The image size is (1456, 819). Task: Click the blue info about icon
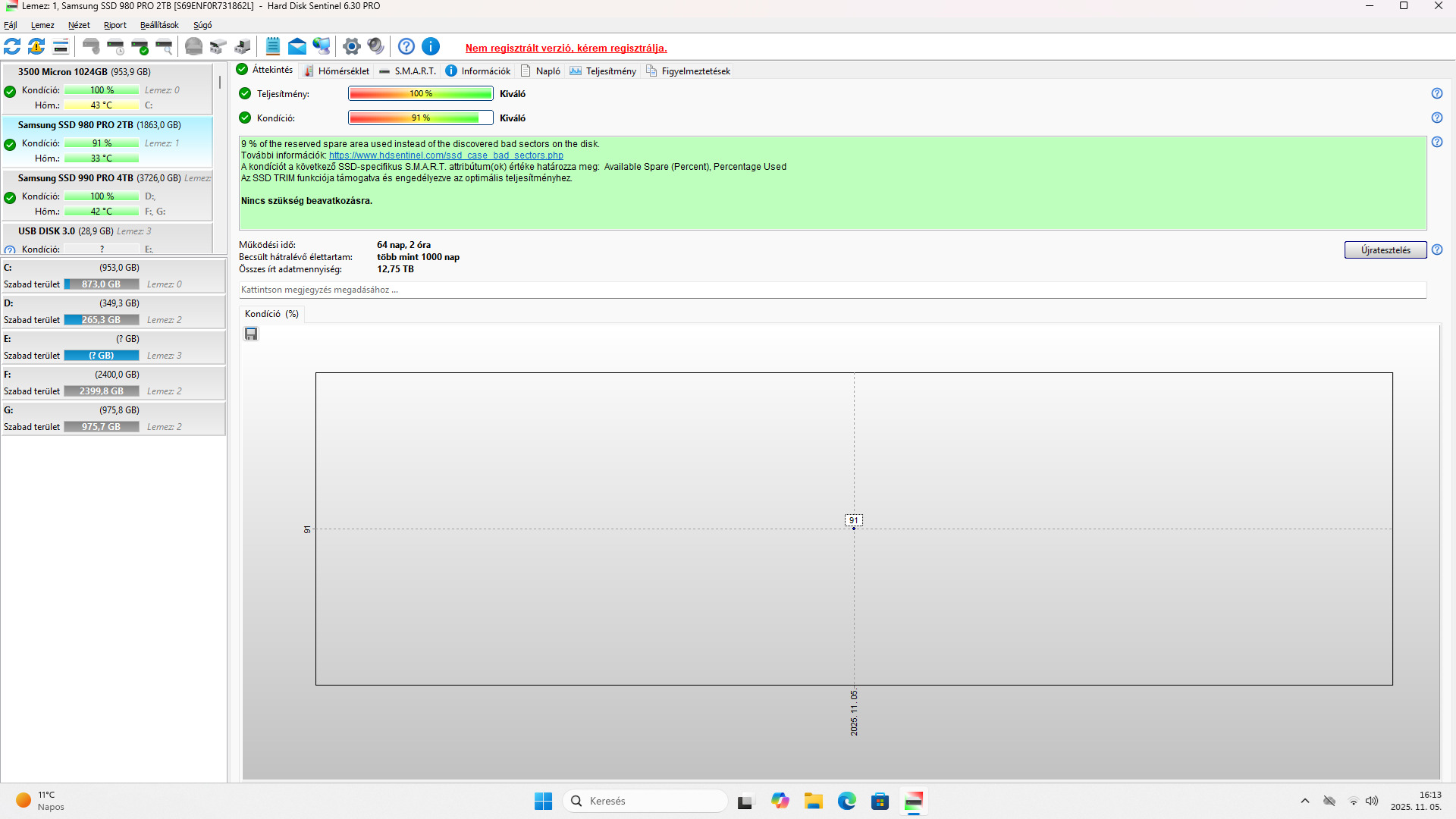[x=431, y=47]
